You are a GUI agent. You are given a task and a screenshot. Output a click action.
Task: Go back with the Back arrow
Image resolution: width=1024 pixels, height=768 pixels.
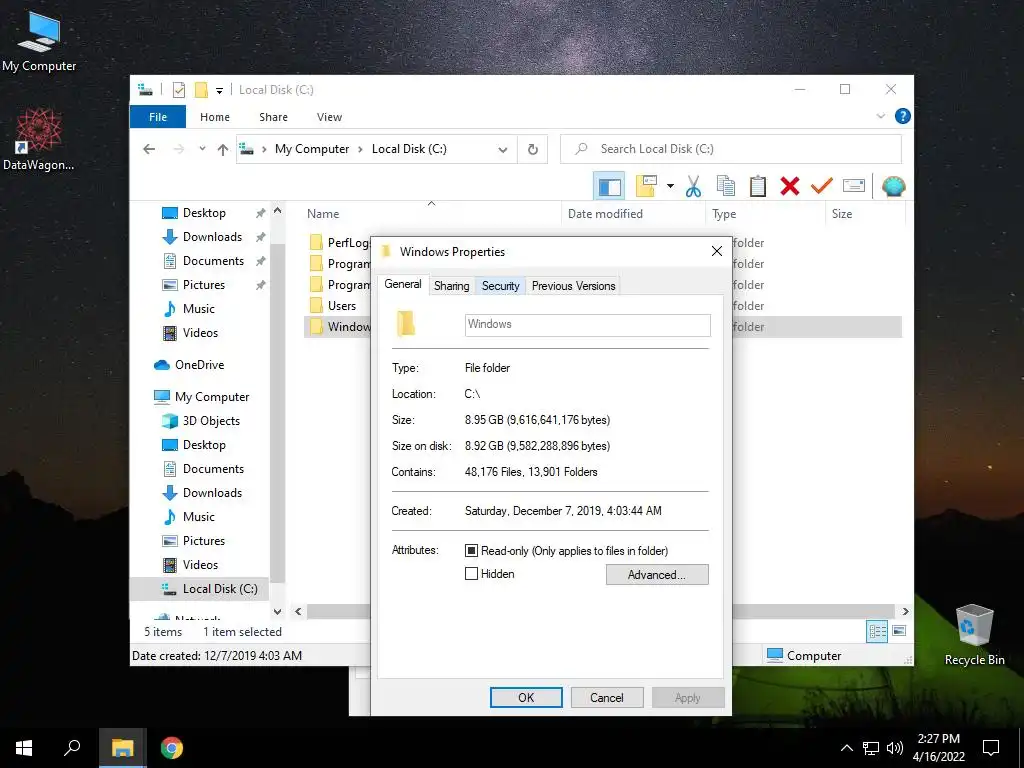149,150
